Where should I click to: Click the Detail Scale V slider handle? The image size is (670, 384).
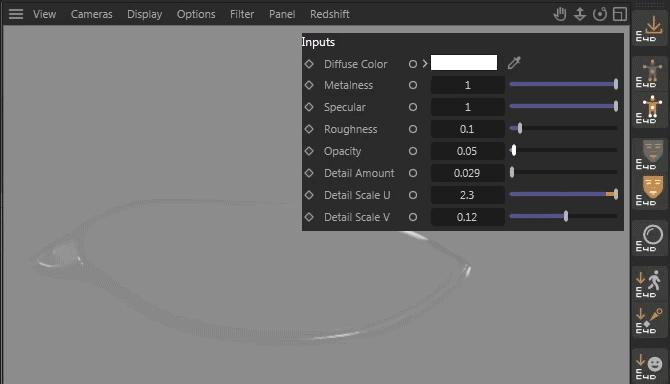coord(566,216)
